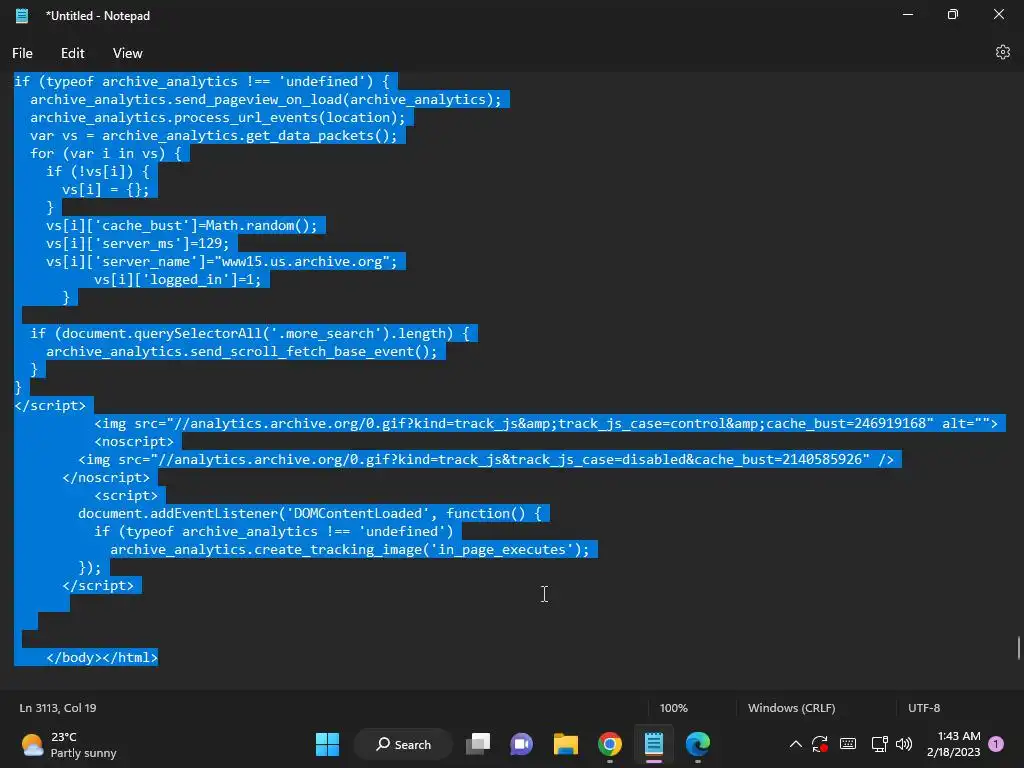Click the volume speaker icon

(x=904, y=744)
